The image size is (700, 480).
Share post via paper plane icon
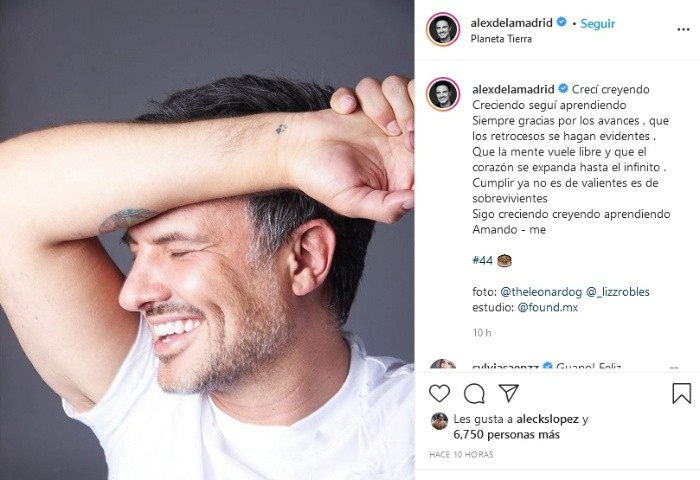[508, 393]
